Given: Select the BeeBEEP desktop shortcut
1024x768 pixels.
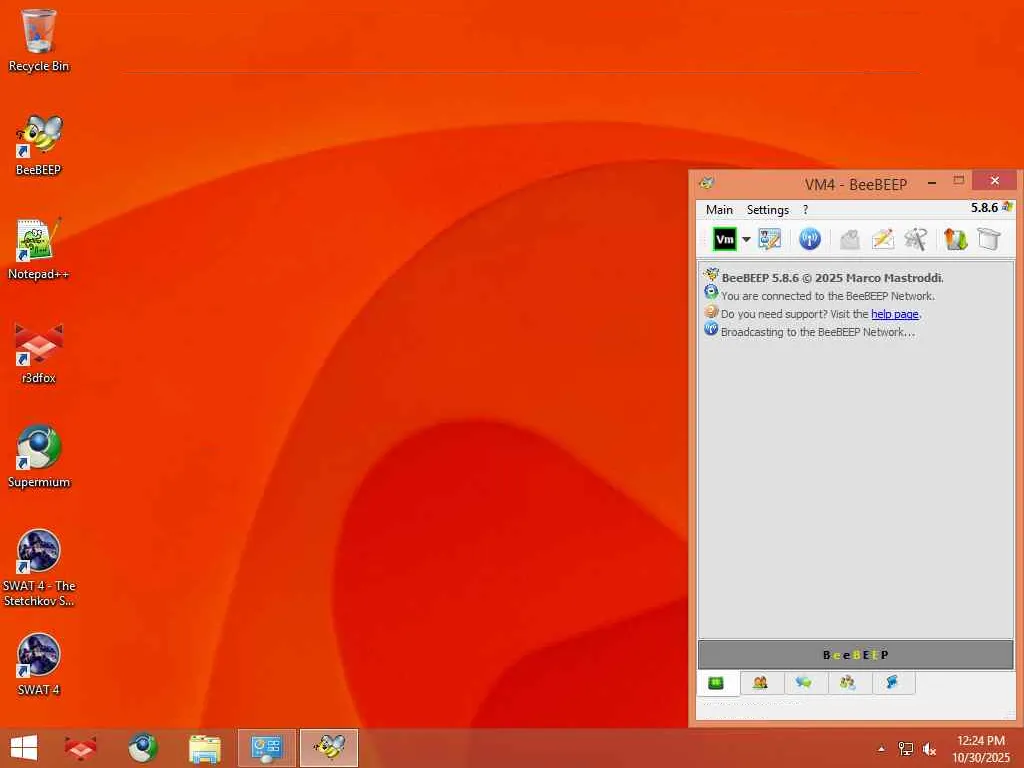Looking at the screenshot, I should [39, 145].
